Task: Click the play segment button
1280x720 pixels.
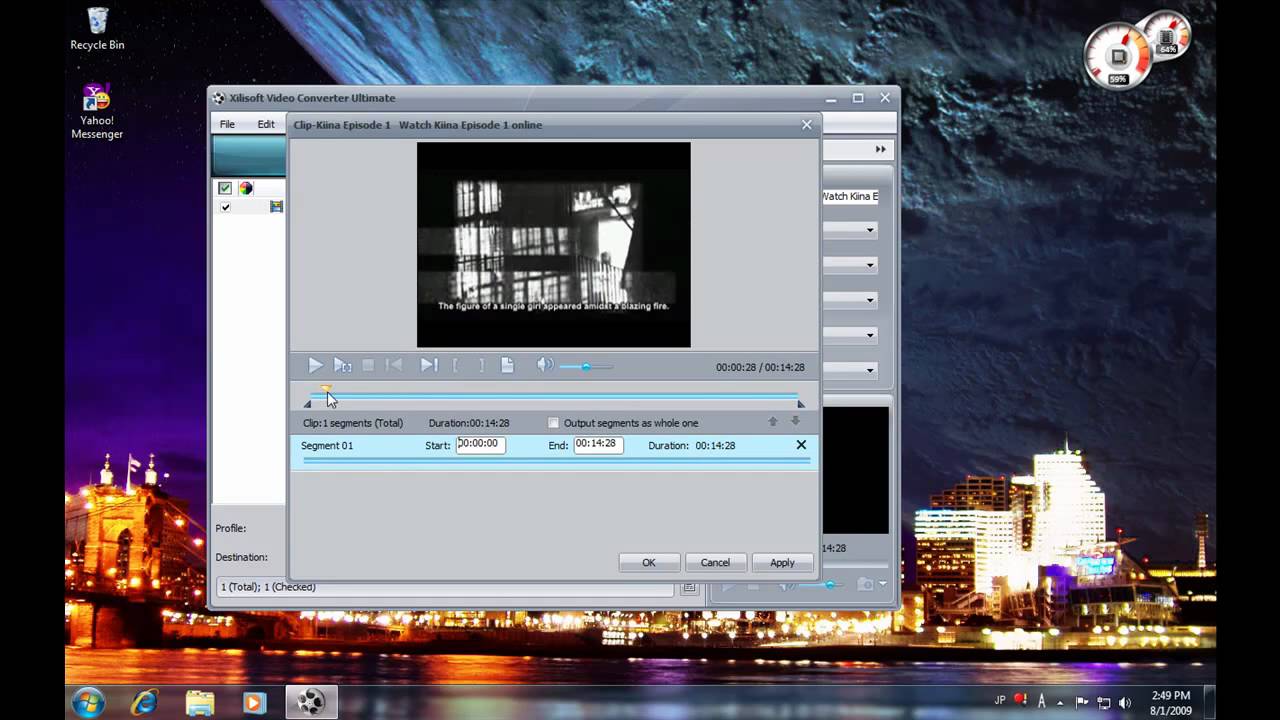Action: pos(342,366)
